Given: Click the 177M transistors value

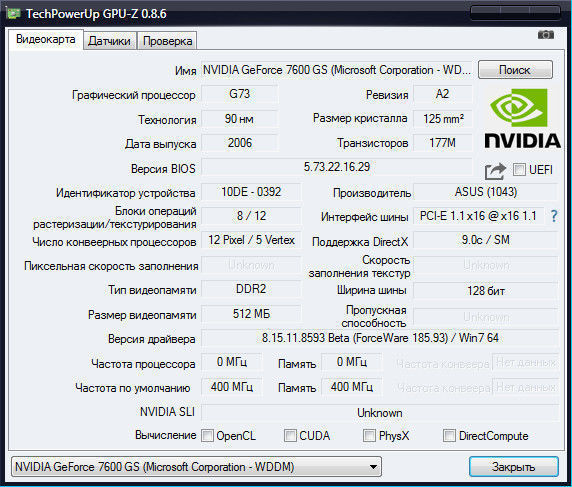Looking at the screenshot, I should point(442,143).
